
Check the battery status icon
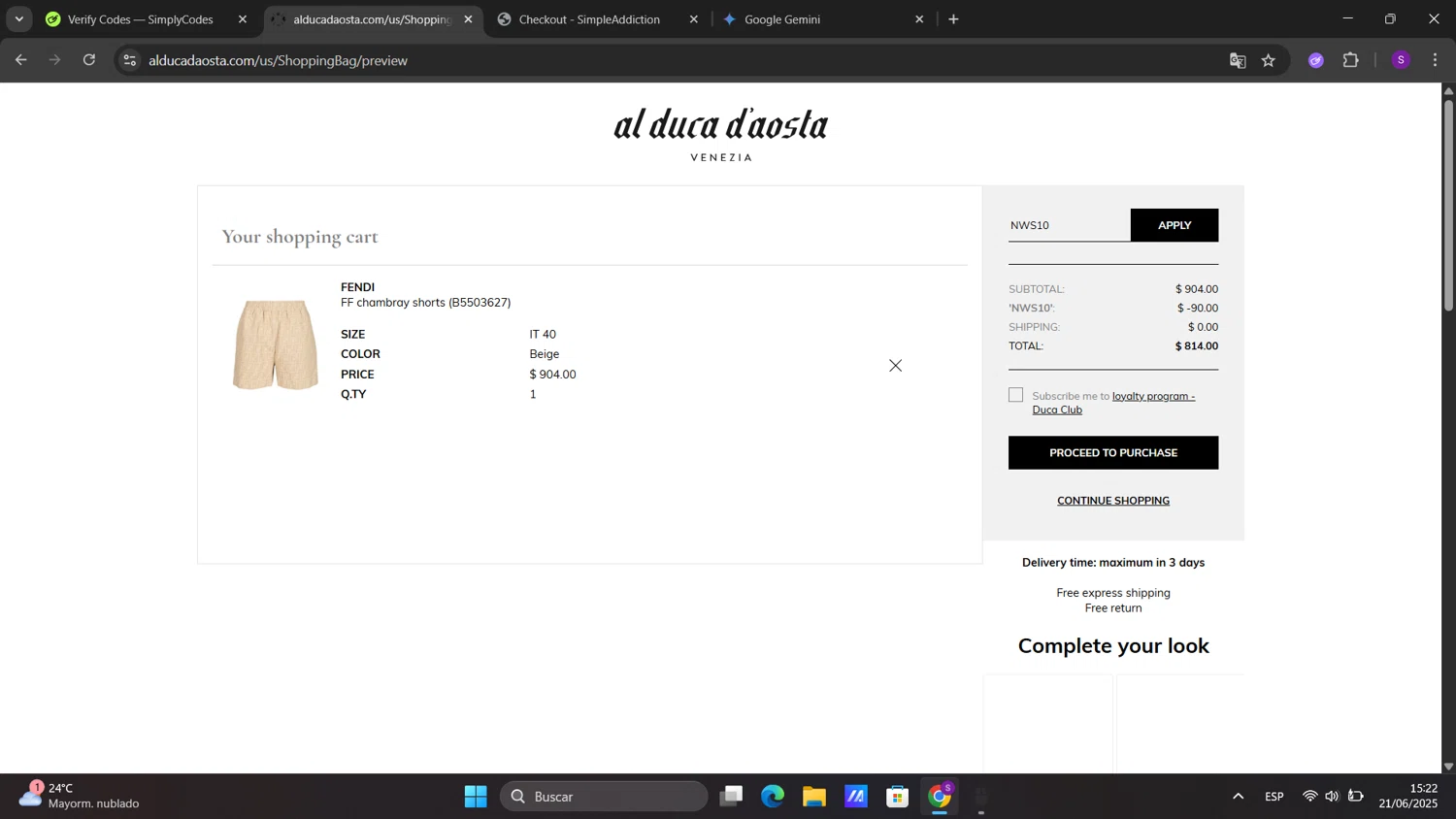coord(1356,797)
